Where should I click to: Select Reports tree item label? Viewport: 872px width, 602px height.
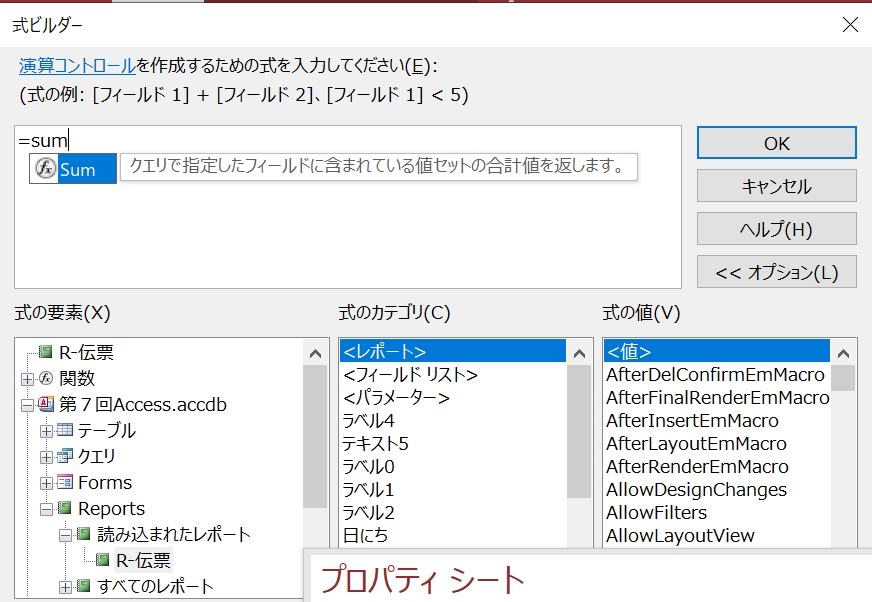(111, 508)
